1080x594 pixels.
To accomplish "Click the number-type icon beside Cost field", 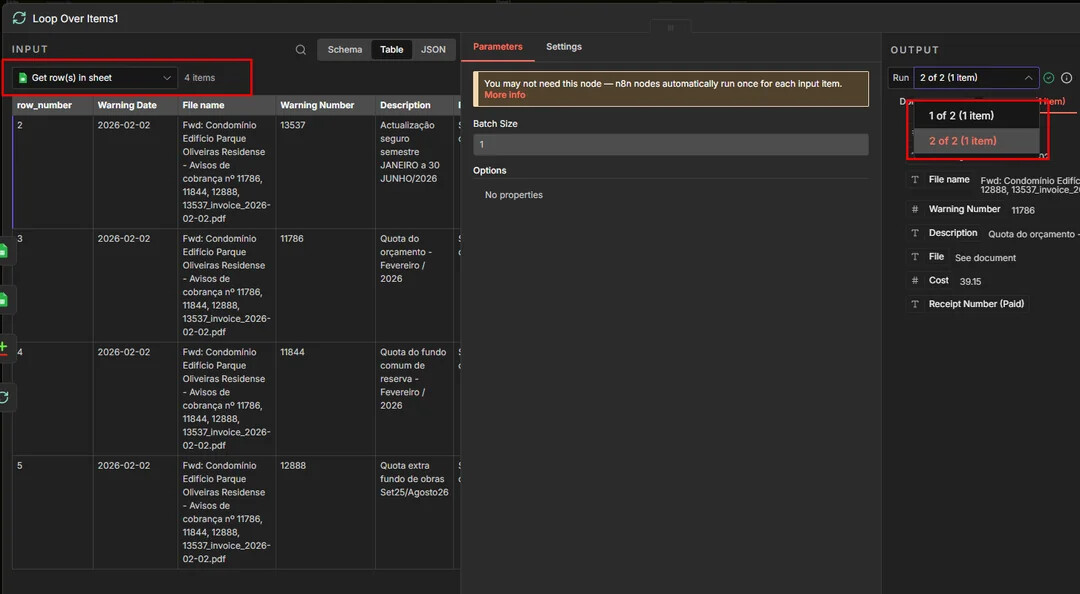I will coord(914,281).
